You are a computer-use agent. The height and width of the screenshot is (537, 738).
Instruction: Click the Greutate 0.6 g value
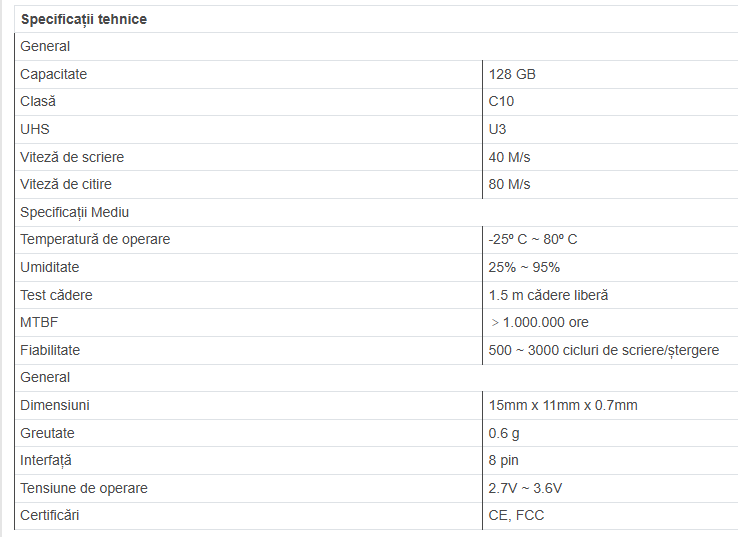click(x=504, y=433)
